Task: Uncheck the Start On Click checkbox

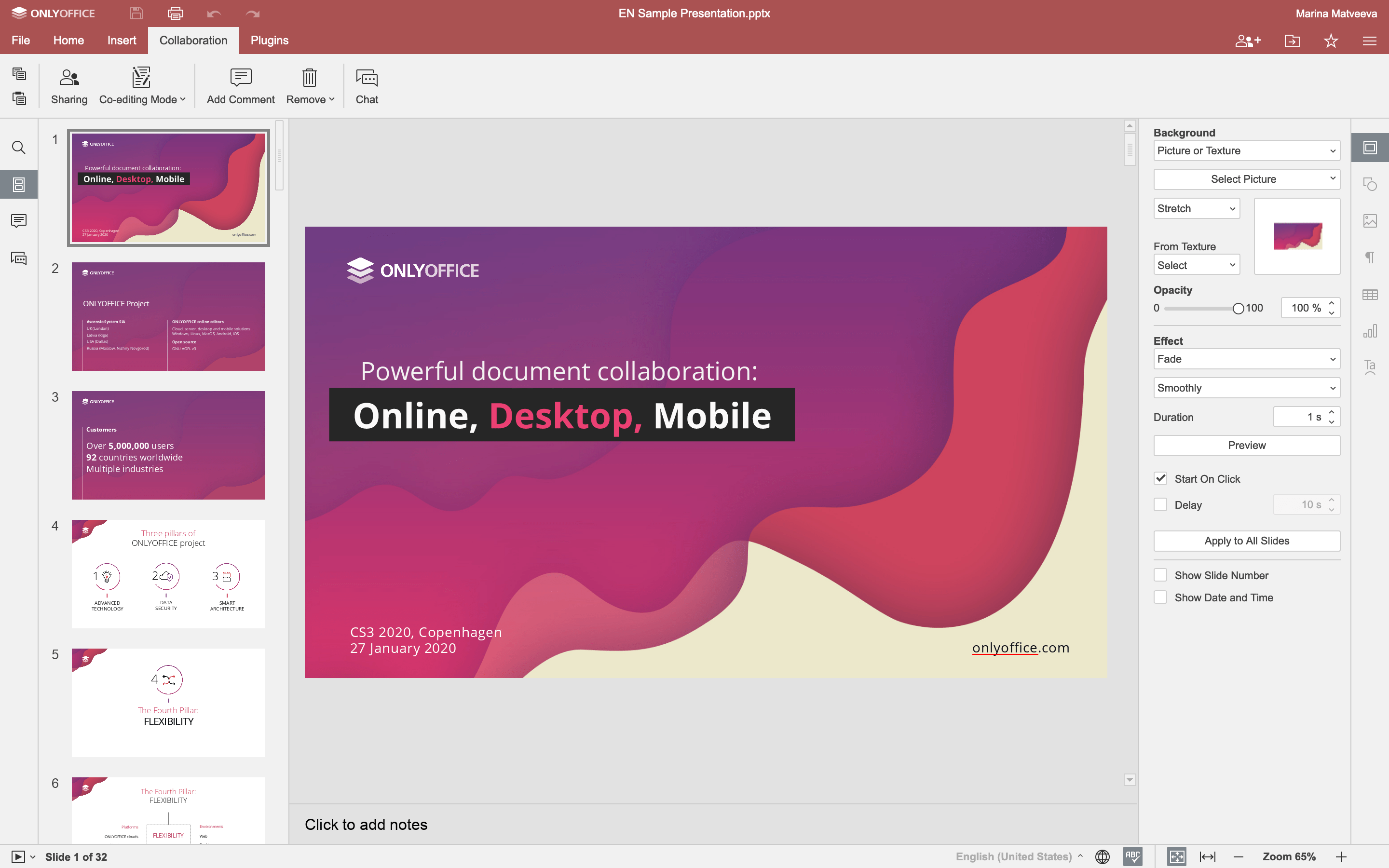Action: 1160,478
